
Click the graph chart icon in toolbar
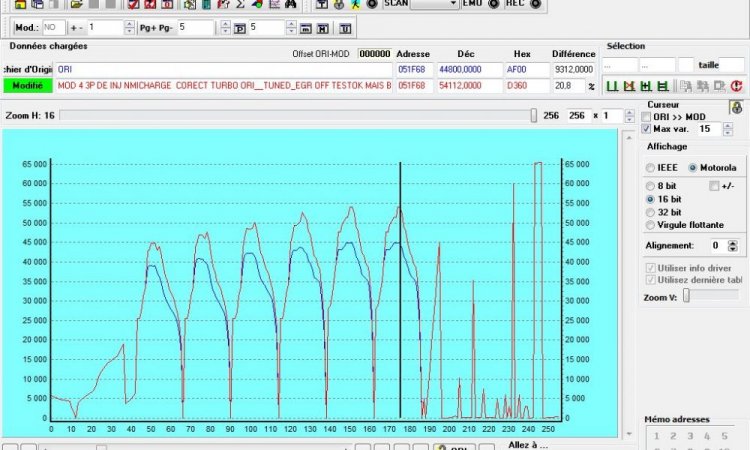274,4
